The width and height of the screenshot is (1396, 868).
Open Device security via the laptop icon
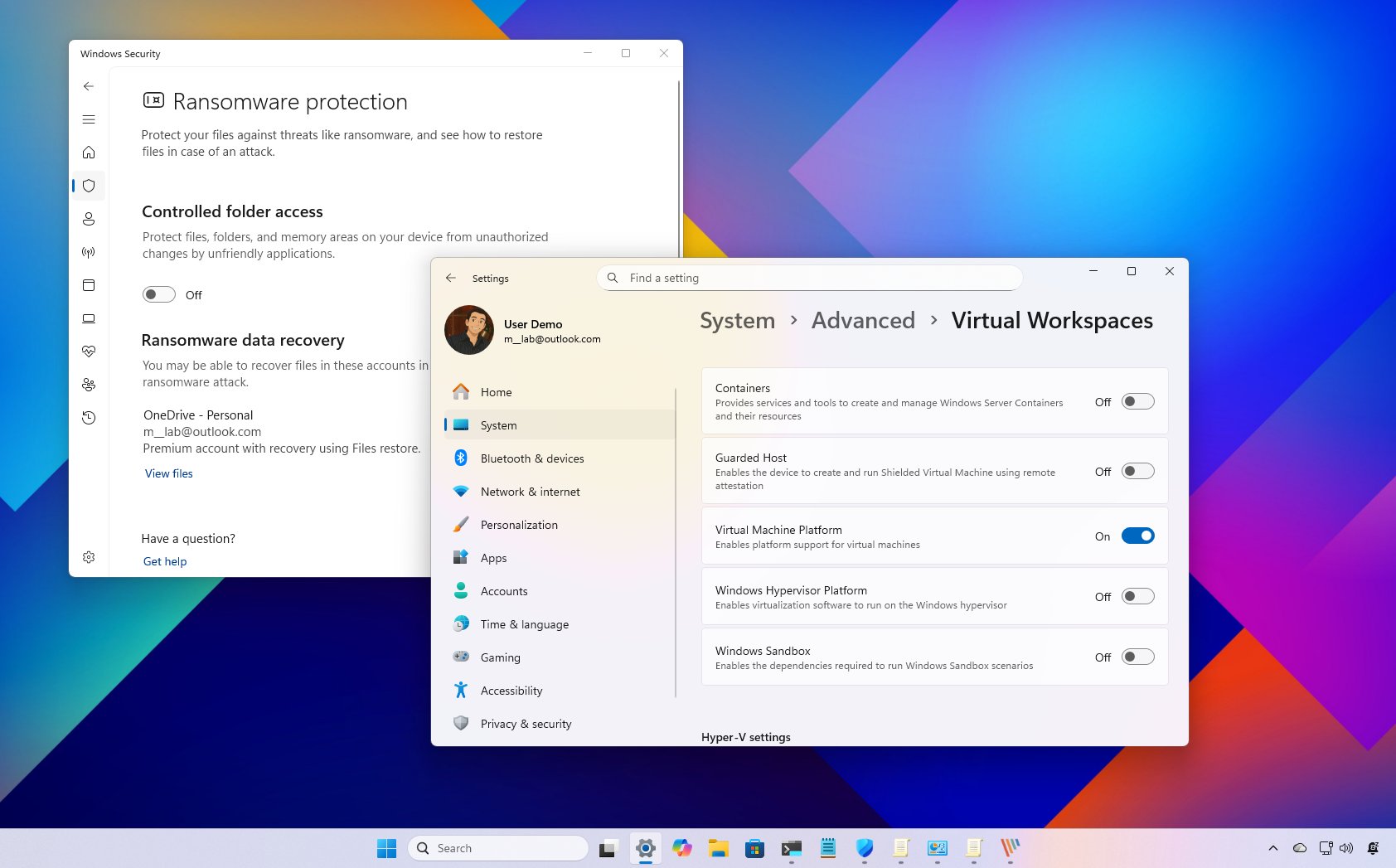(x=89, y=318)
